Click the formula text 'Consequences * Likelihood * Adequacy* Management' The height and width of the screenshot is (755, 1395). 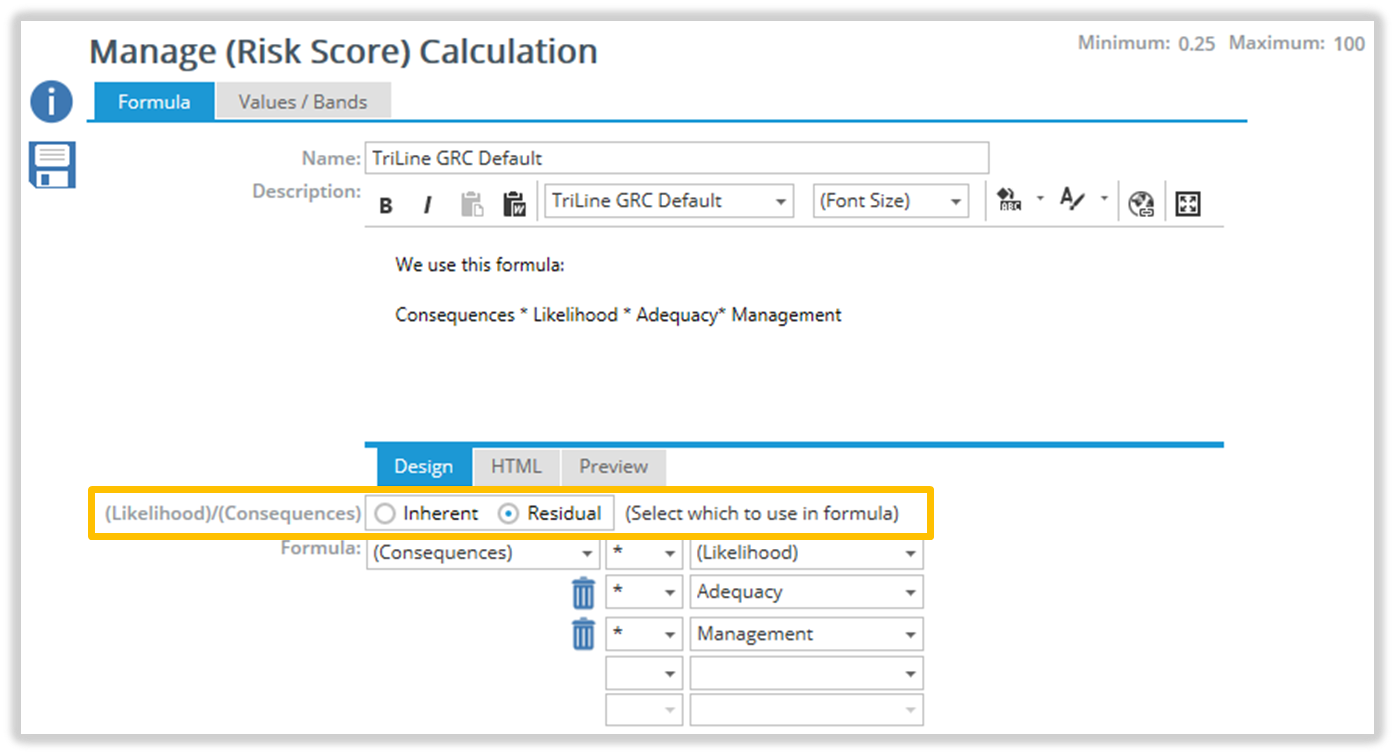tap(618, 315)
